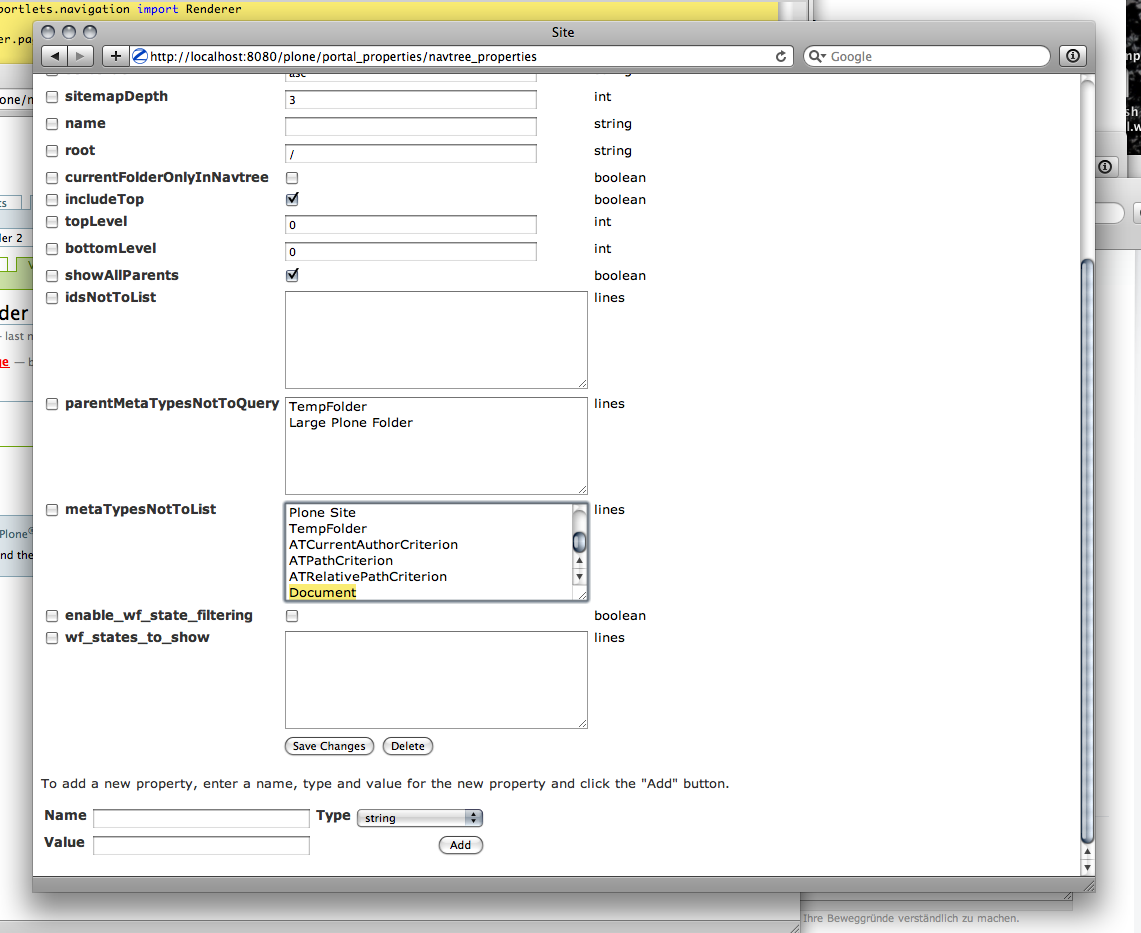Screen dimensions: 1141x933
Task: Open the search engine magnifier menu
Action: (x=817, y=56)
